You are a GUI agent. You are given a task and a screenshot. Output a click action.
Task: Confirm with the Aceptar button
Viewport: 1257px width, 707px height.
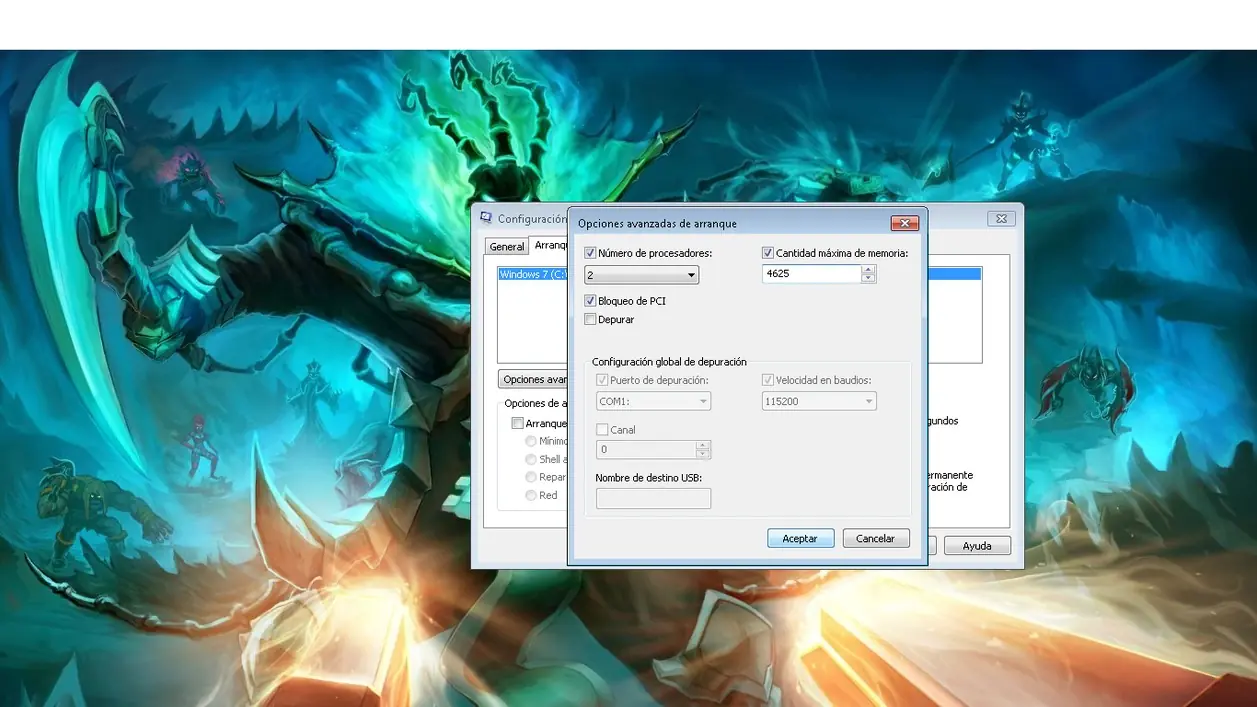point(800,538)
